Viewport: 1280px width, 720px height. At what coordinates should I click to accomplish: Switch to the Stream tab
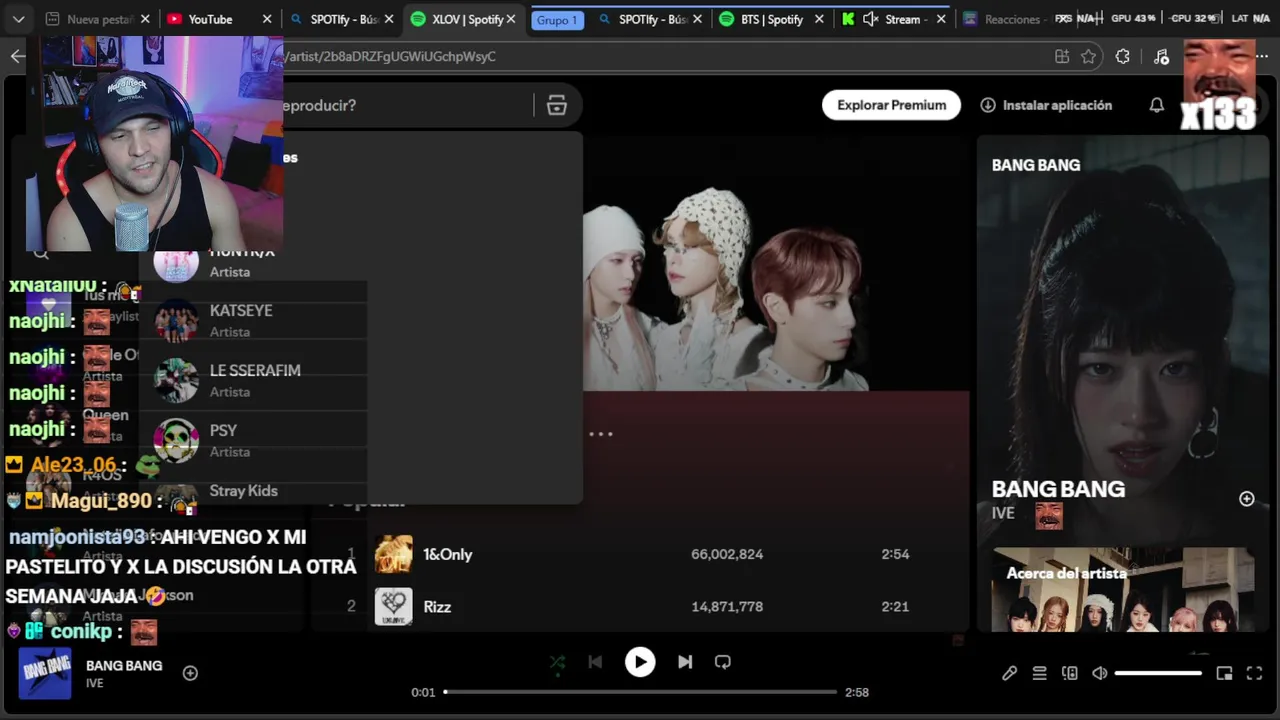902,19
